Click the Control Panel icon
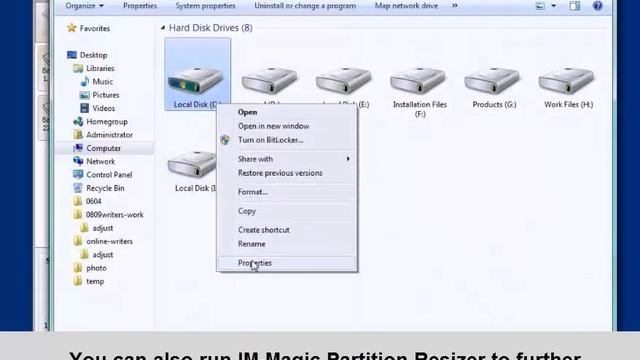 pos(78,174)
